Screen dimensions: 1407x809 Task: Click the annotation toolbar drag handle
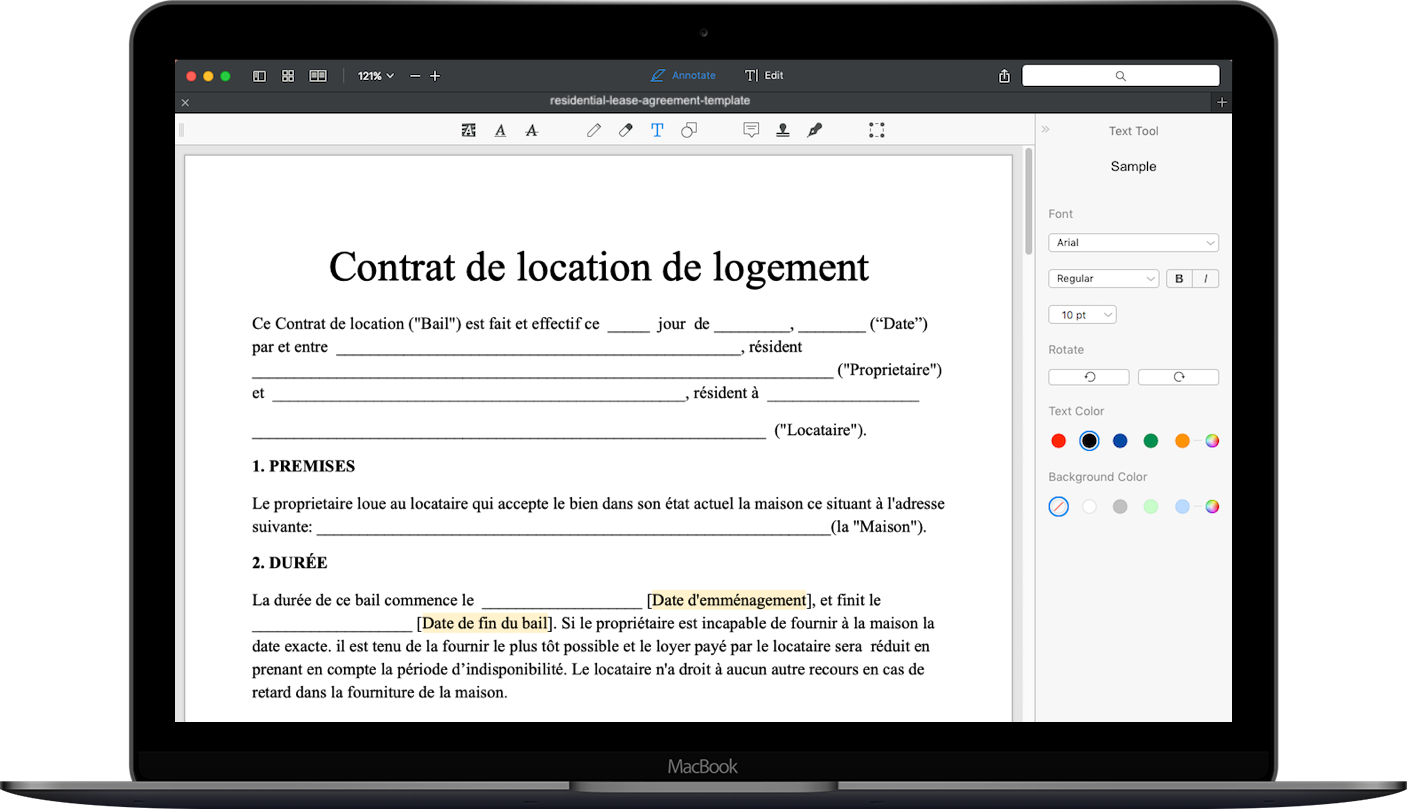point(181,130)
